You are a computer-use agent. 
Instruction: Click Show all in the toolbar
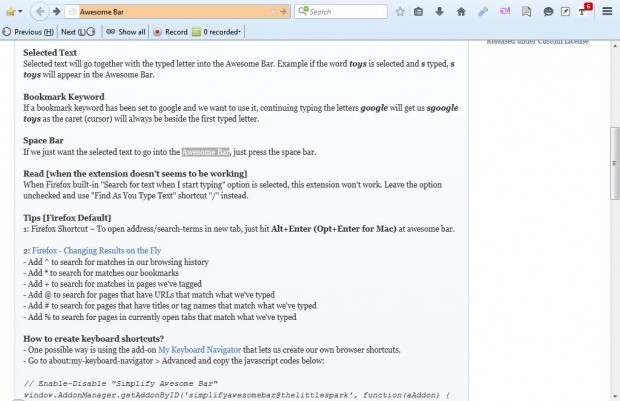point(126,32)
